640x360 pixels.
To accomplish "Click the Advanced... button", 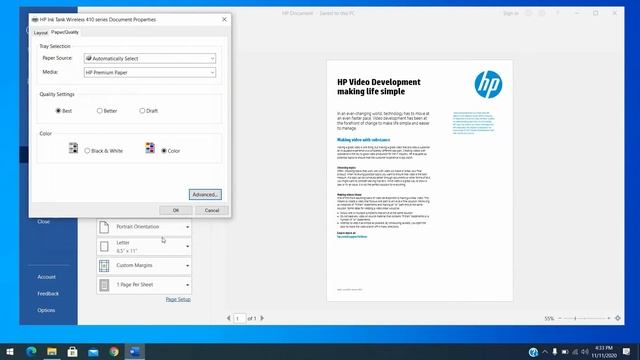I will pyautogui.click(x=205, y=194).
